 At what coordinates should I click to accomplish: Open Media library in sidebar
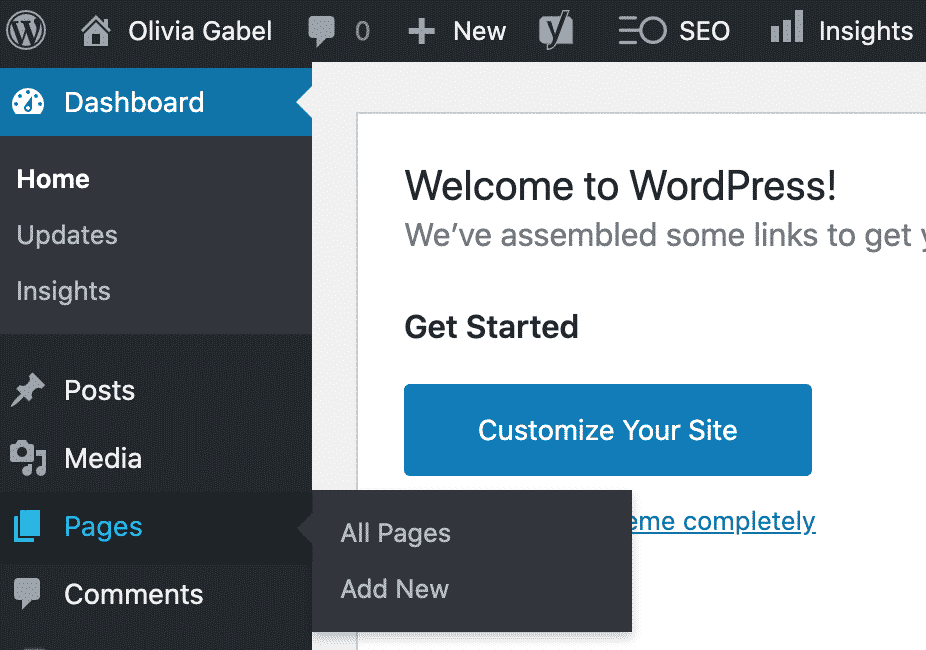(103, 458)
